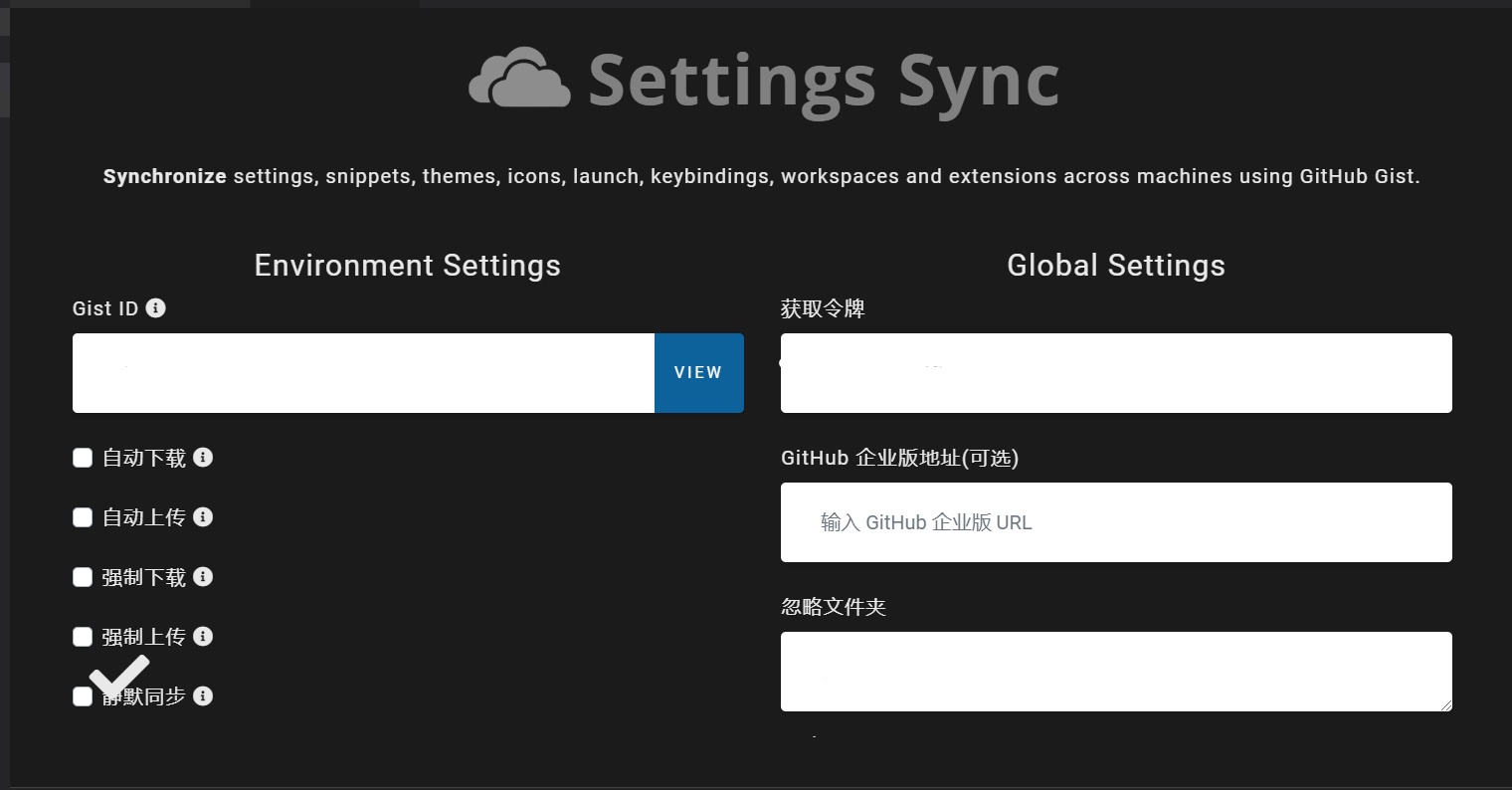Click the VIEW button beside Gist ID
The image size is (1512, 790).
698,373
